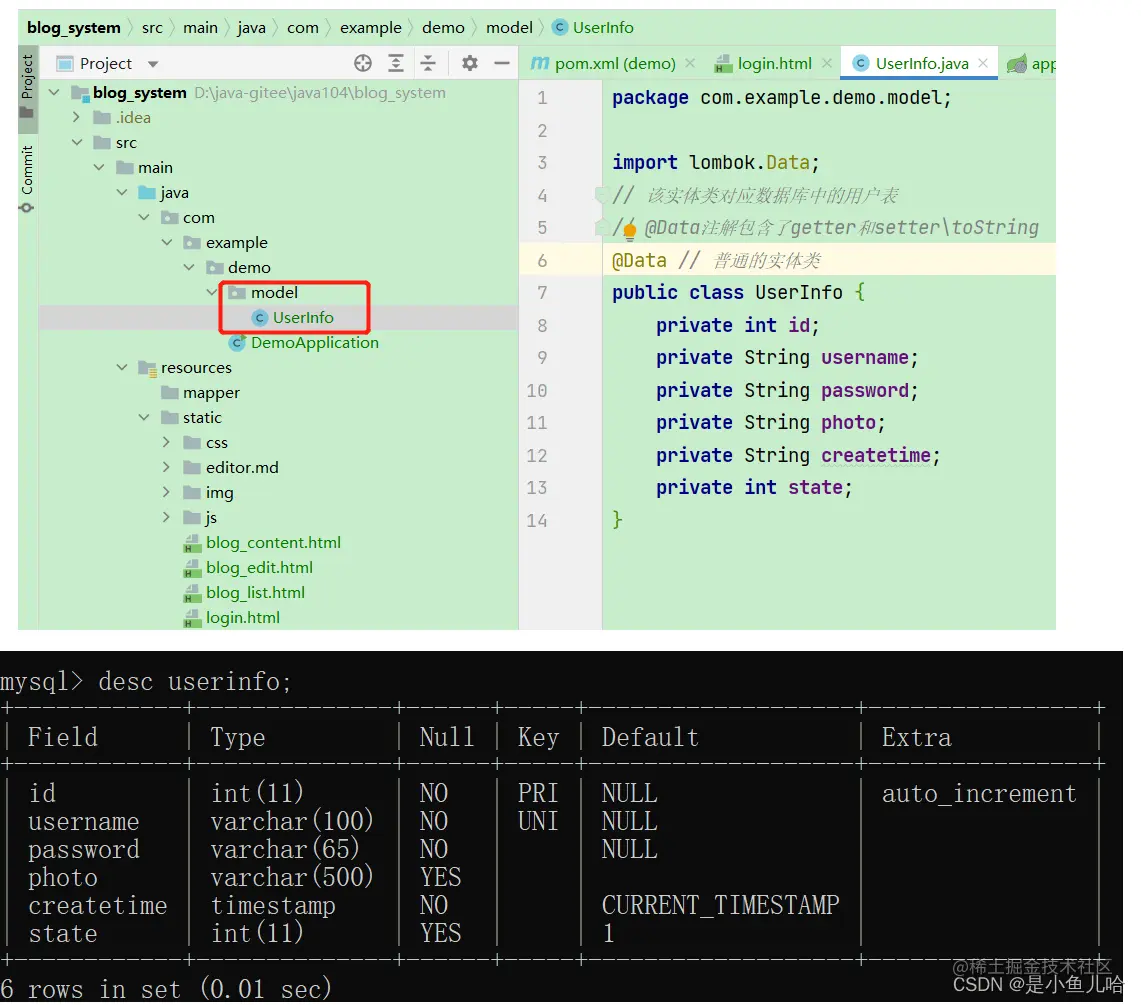This screenshot has height=1005, width=1141.
Task: Open blog_content.html in project tree
Action: (x=273, y=542)
